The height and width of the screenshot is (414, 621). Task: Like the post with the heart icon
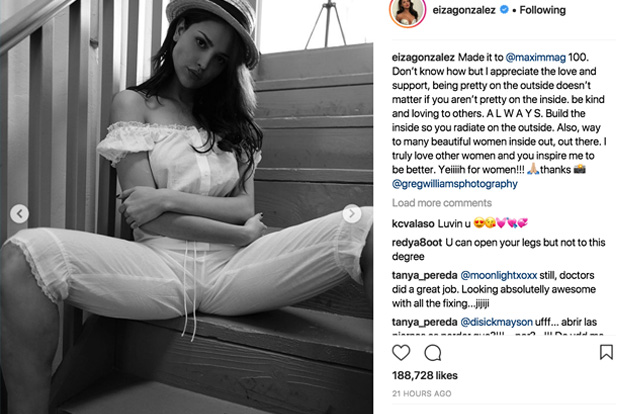401,352
